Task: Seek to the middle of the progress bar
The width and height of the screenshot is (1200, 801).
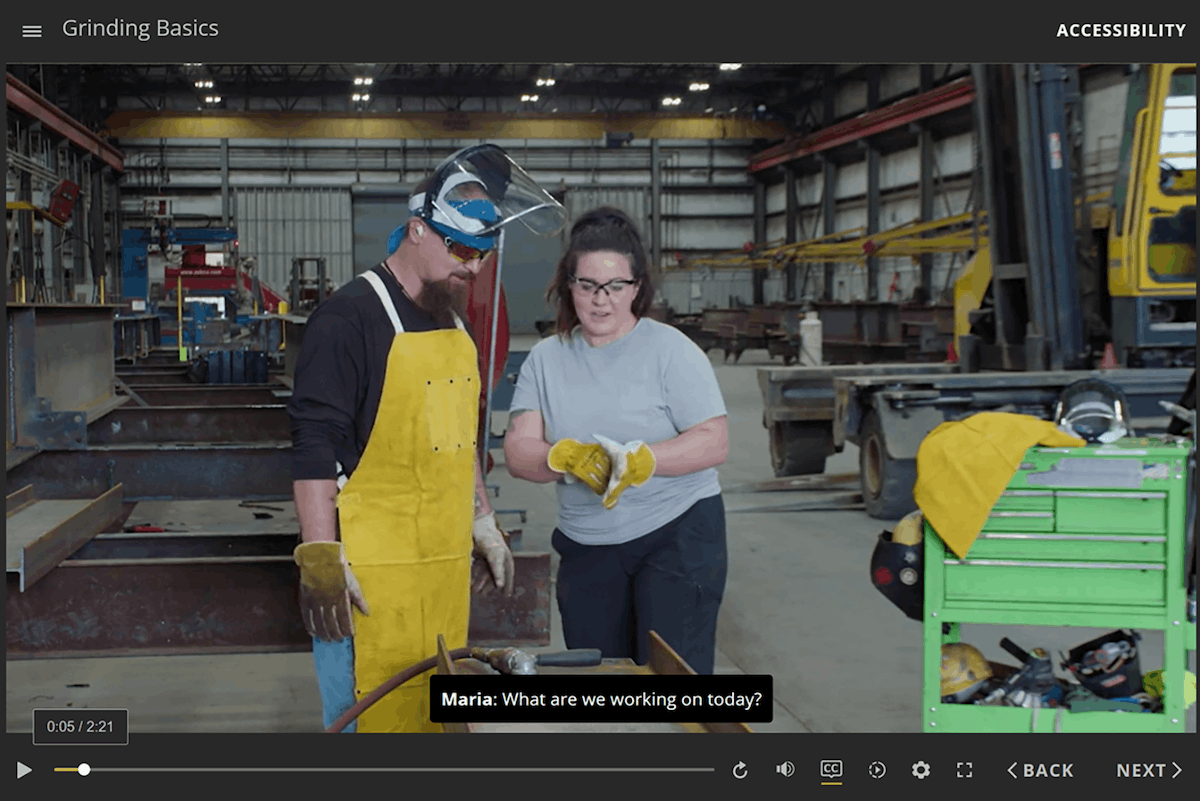Action: coord(384,770)
